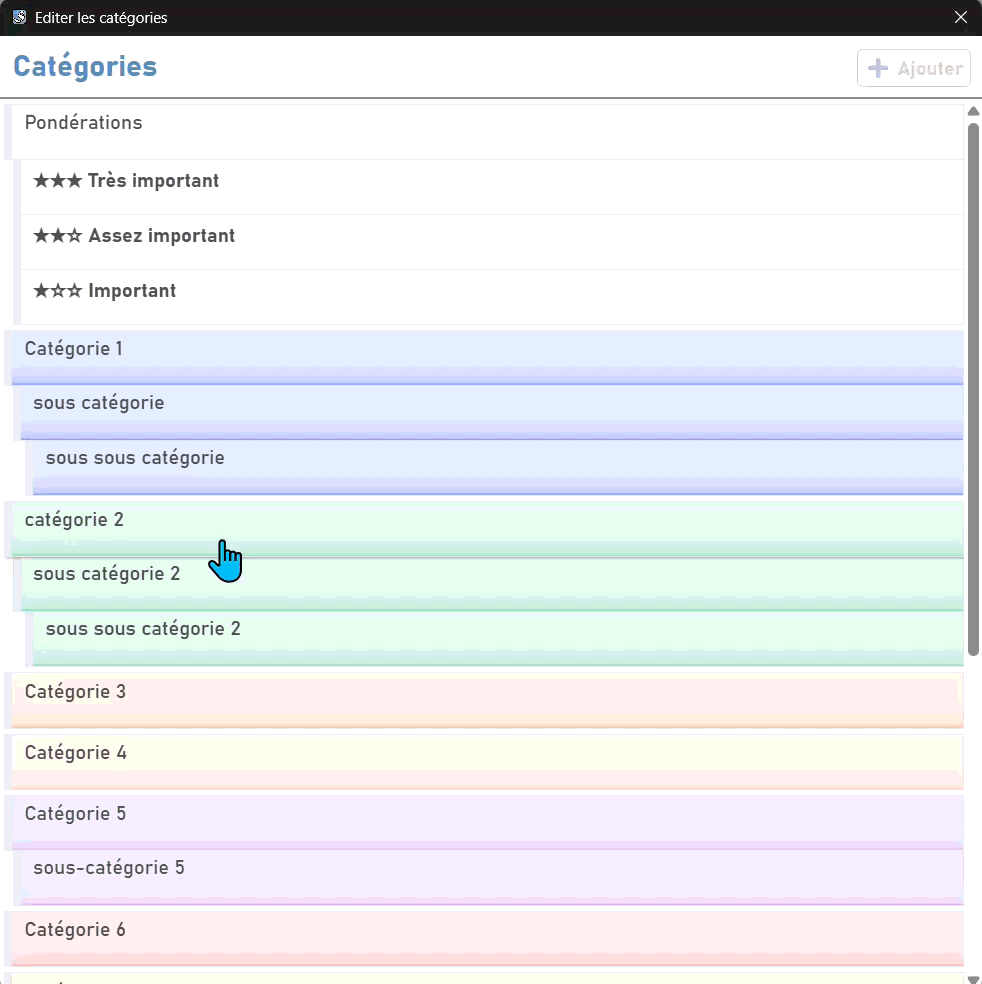Select the Catégorie 3 row
The width and height of the screenshot is (982, 984).
488,700
